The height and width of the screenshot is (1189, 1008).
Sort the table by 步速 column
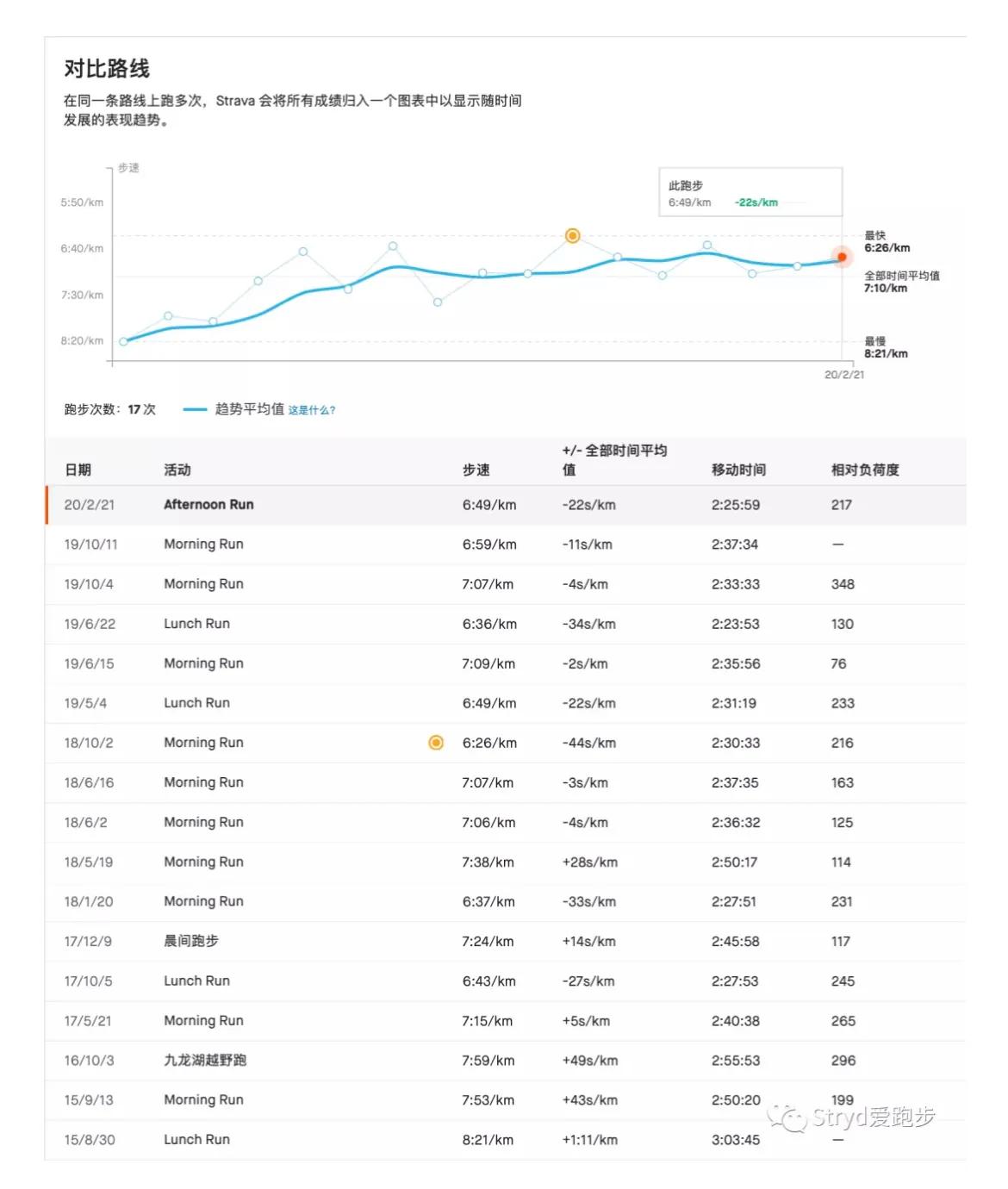477,470
